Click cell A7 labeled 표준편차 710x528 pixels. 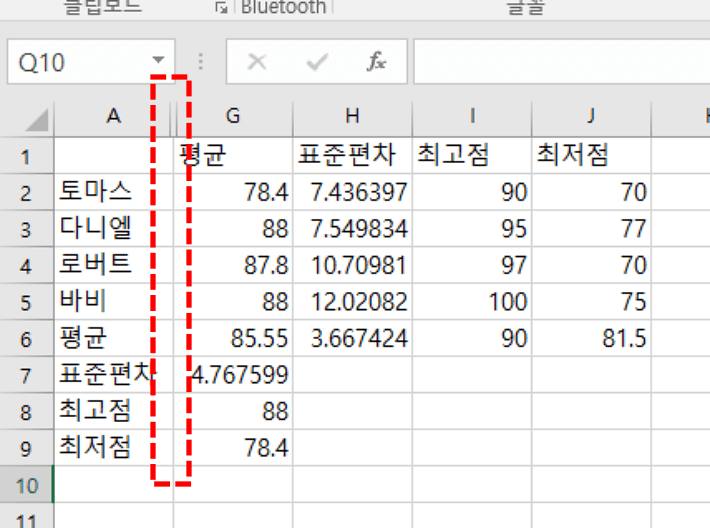tap(113, 375)
